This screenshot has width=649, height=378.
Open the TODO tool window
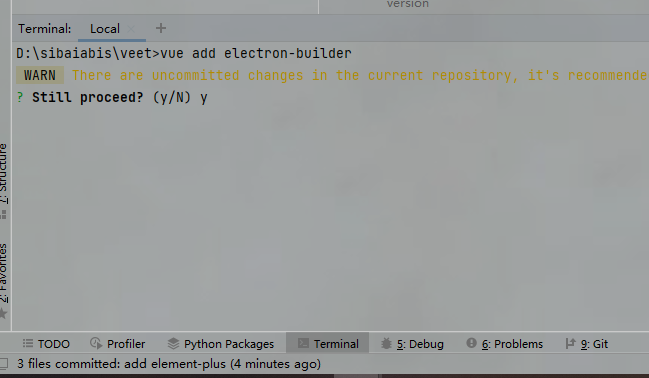[46, 344]
